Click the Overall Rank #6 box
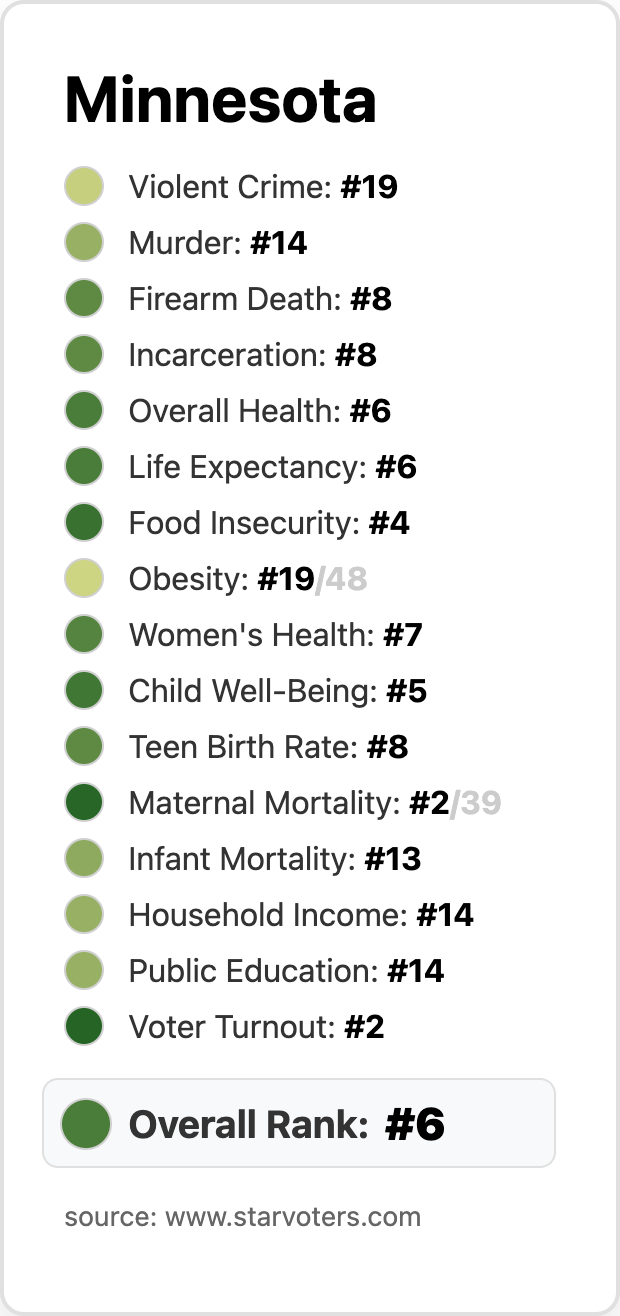Image resolution: width=620 pixels, height=1316 pixels. pyautogui.click(x=299, y=1123)
